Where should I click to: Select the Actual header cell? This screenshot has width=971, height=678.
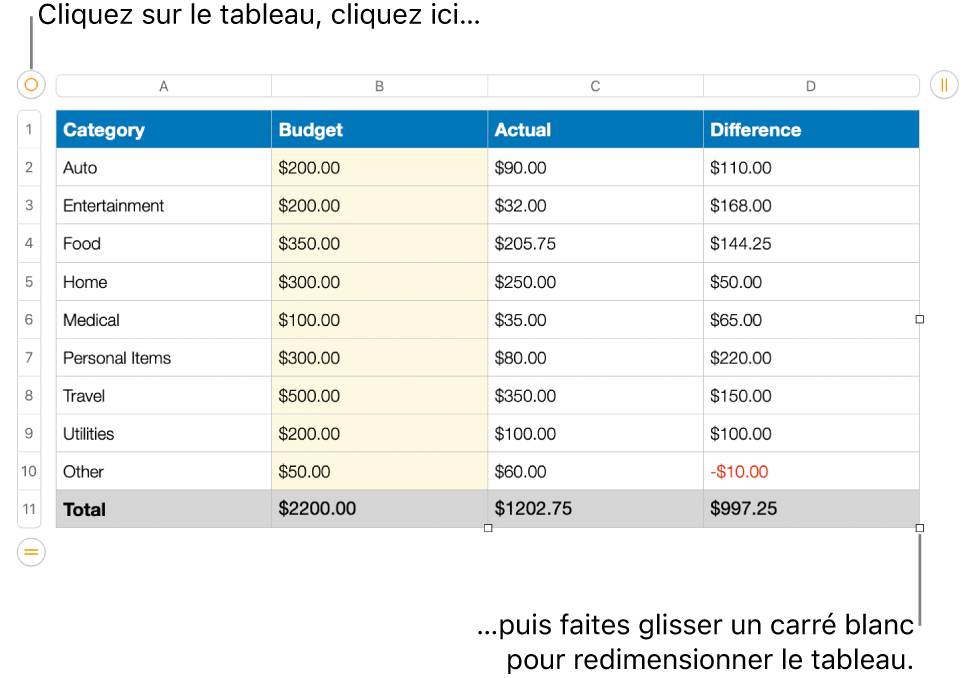(594, 129)
